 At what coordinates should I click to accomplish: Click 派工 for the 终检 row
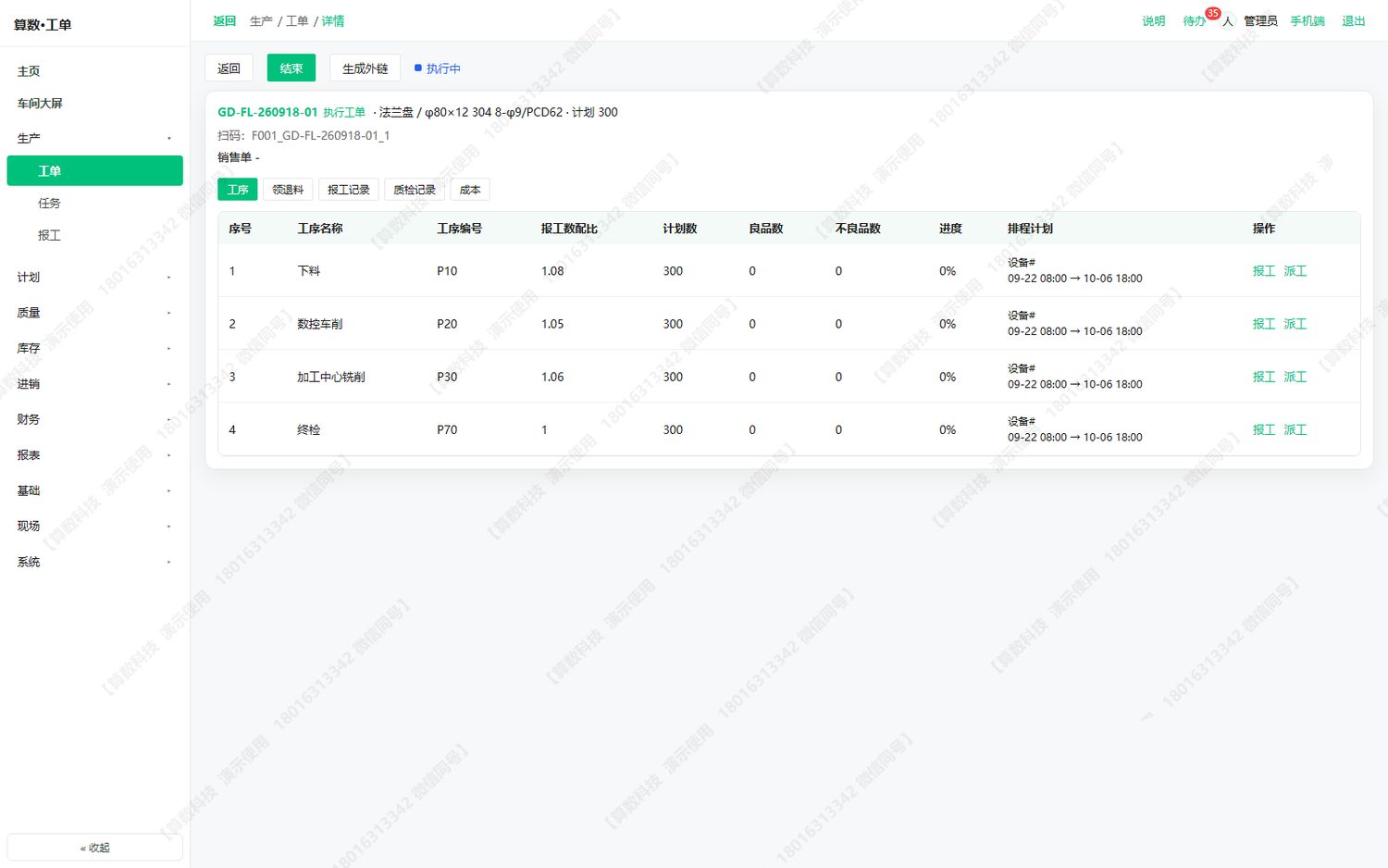coord(1295,429)
